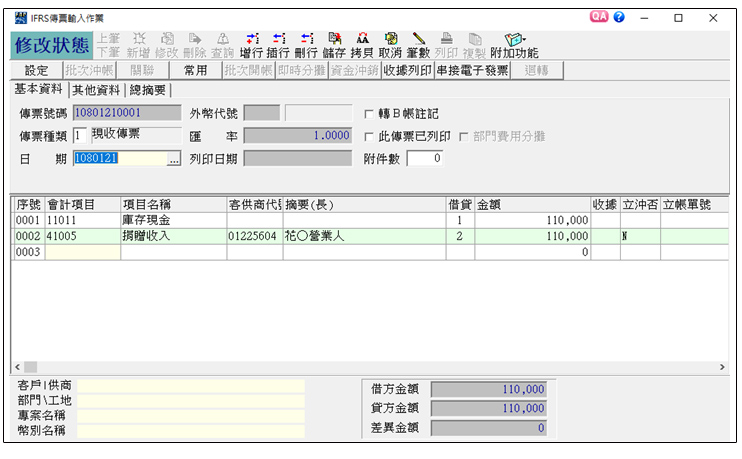Switch to the 總摘要 tab
The image size is (742, 459).
(x=148, y=90)
